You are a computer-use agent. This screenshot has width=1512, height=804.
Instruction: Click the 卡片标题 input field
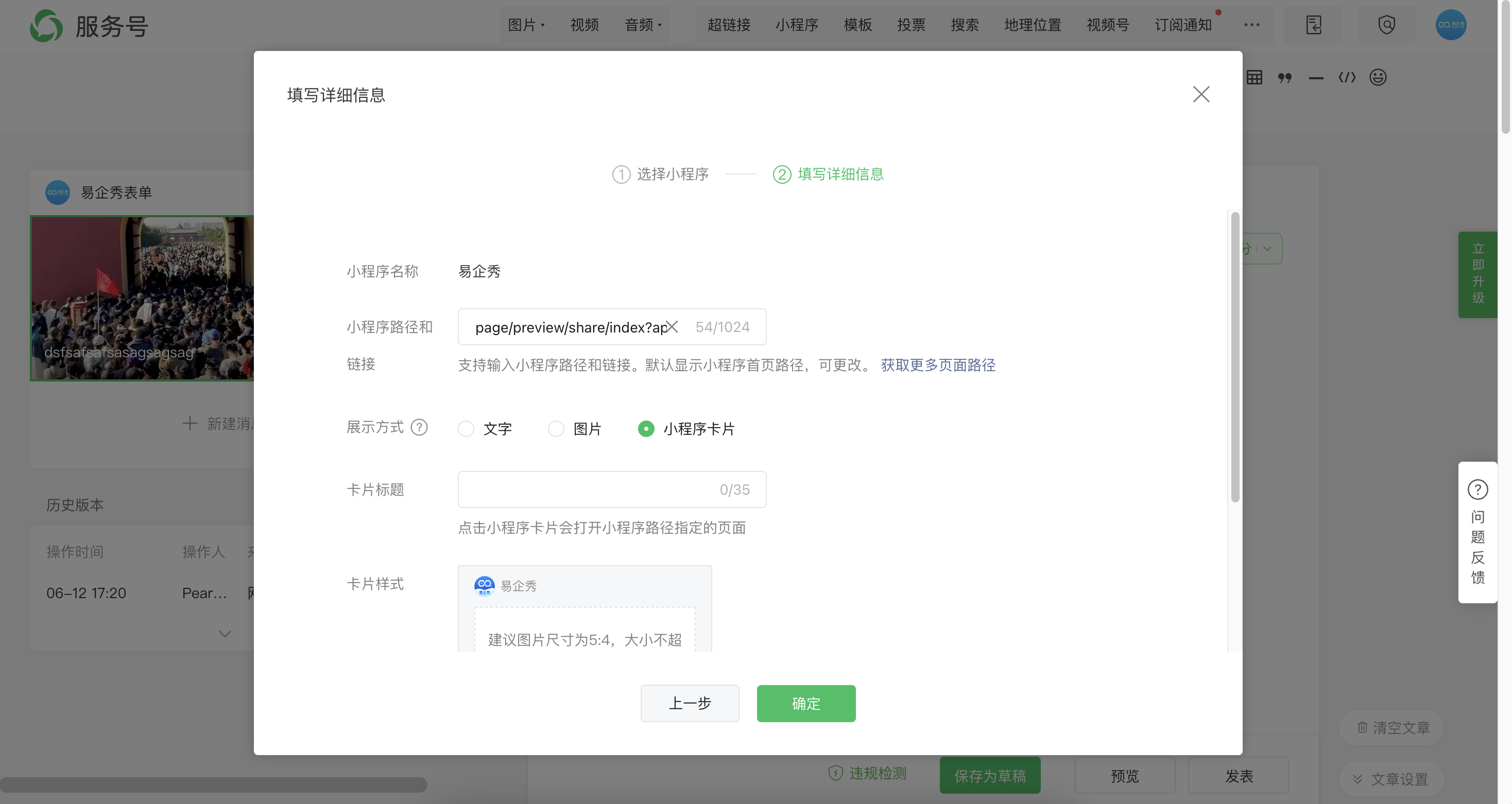587,490
